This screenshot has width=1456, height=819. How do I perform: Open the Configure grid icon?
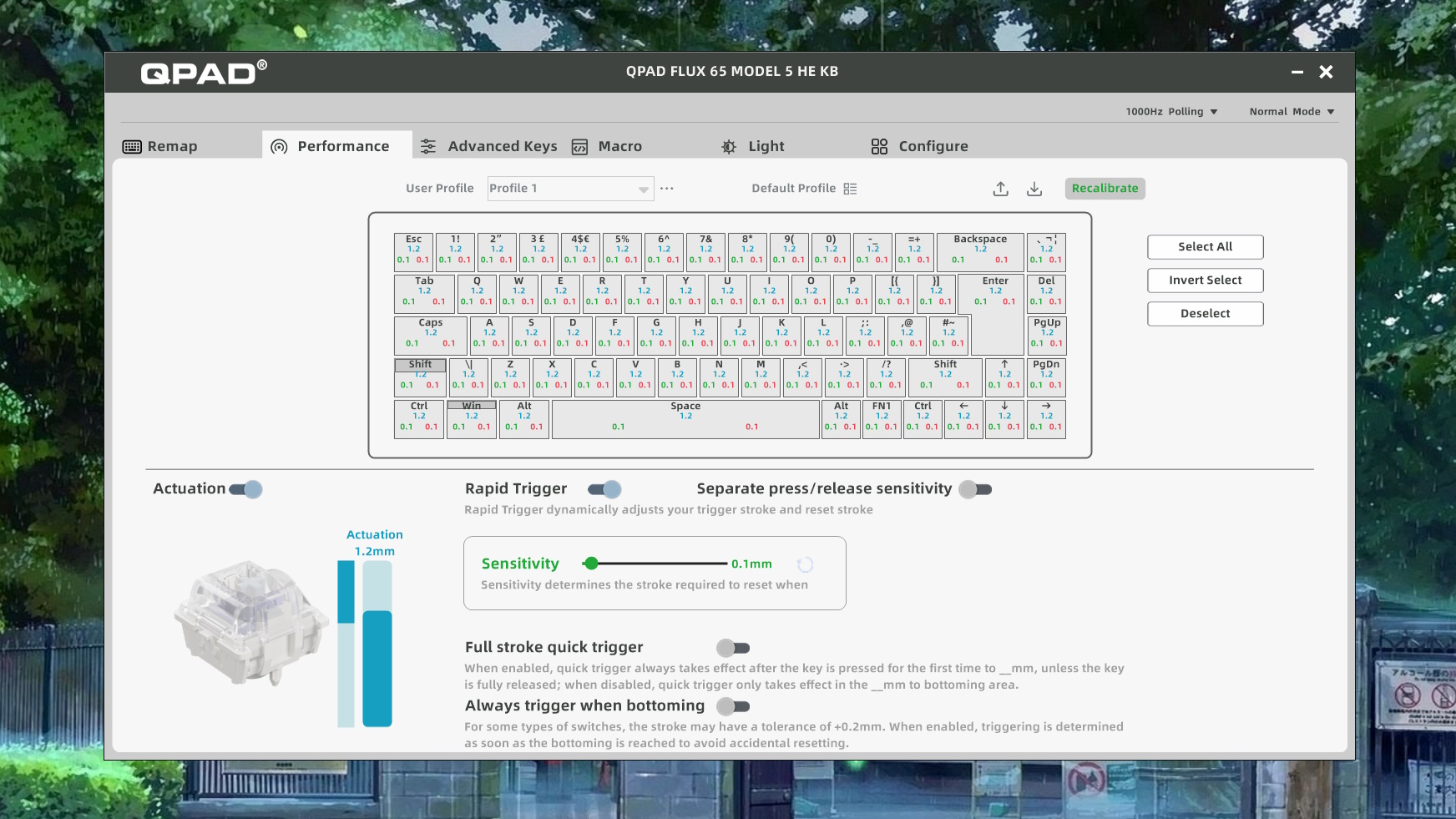(x=878, y=145)
